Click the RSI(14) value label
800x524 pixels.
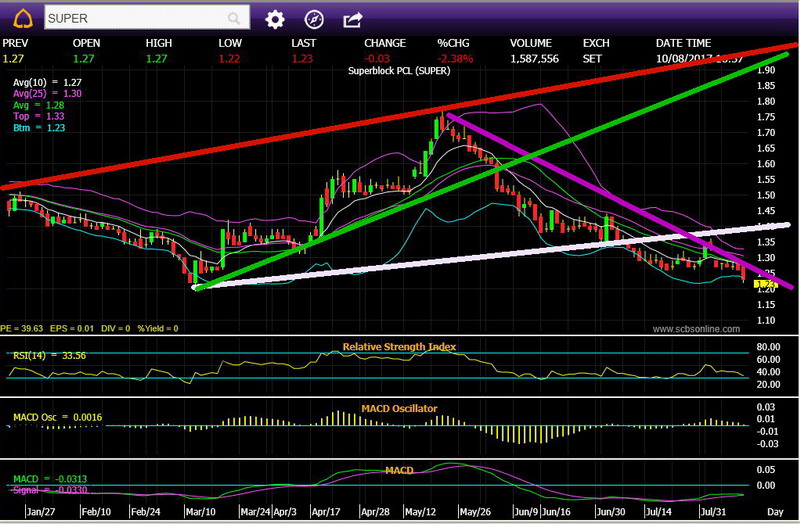point(42,354)
